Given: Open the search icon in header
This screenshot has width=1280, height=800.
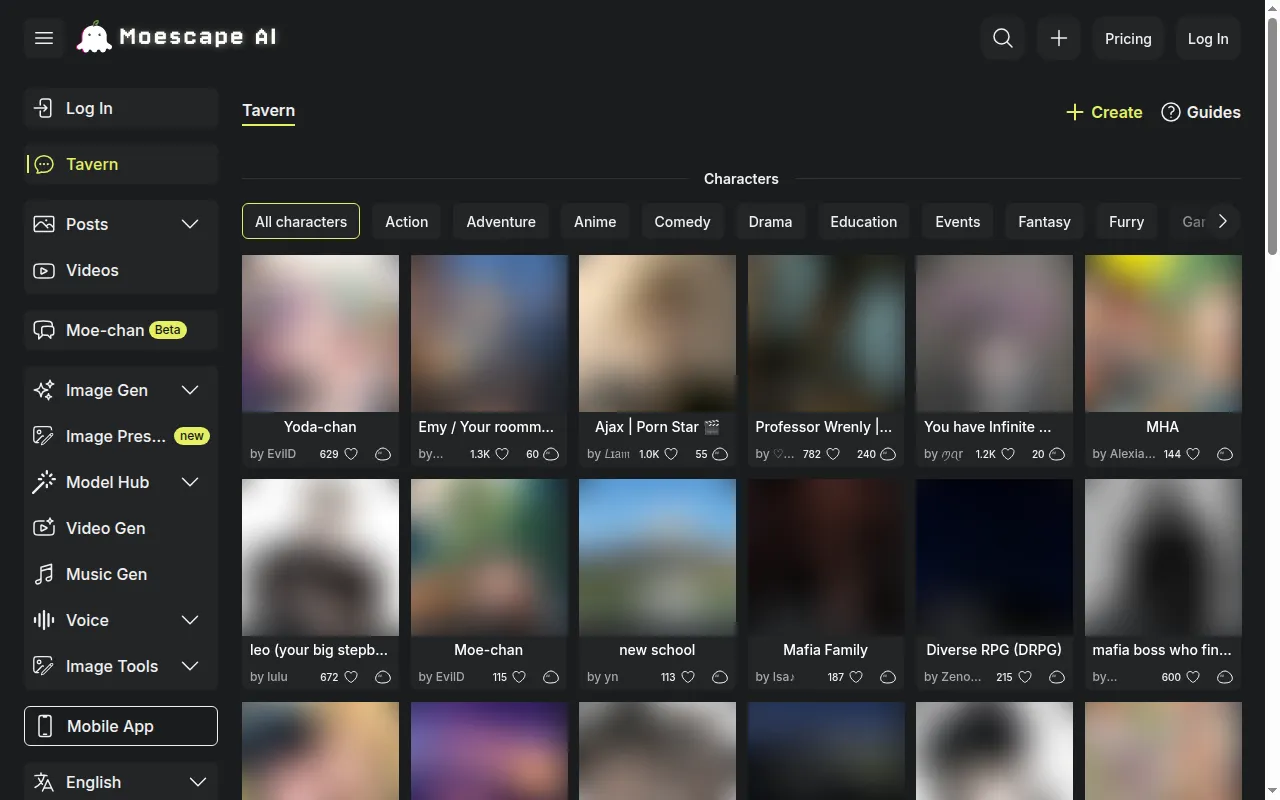Looking at the screenshot, I should click(1003, 38).
